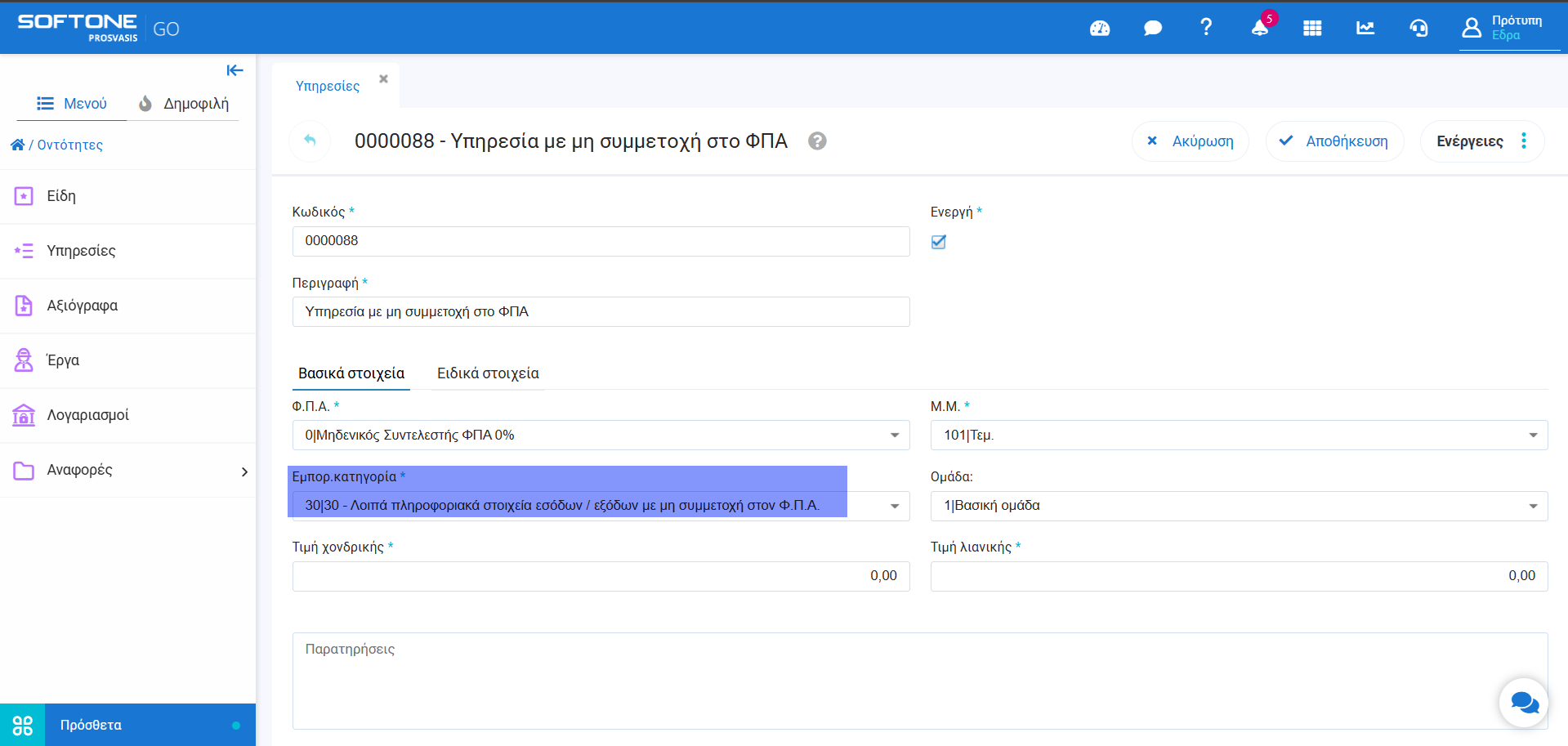This screenshot has height=746, width=1568.
Task: Close the Υπηρεσίες tab
Action: coord(383,79)
